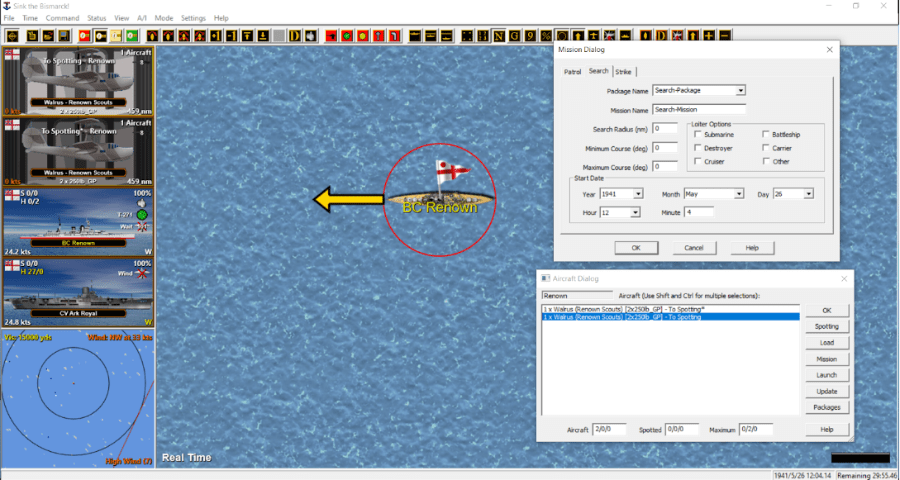Click the speaker sound toolbar icon
The height and width of the screenshot is (480, 900).
point(311,36)
